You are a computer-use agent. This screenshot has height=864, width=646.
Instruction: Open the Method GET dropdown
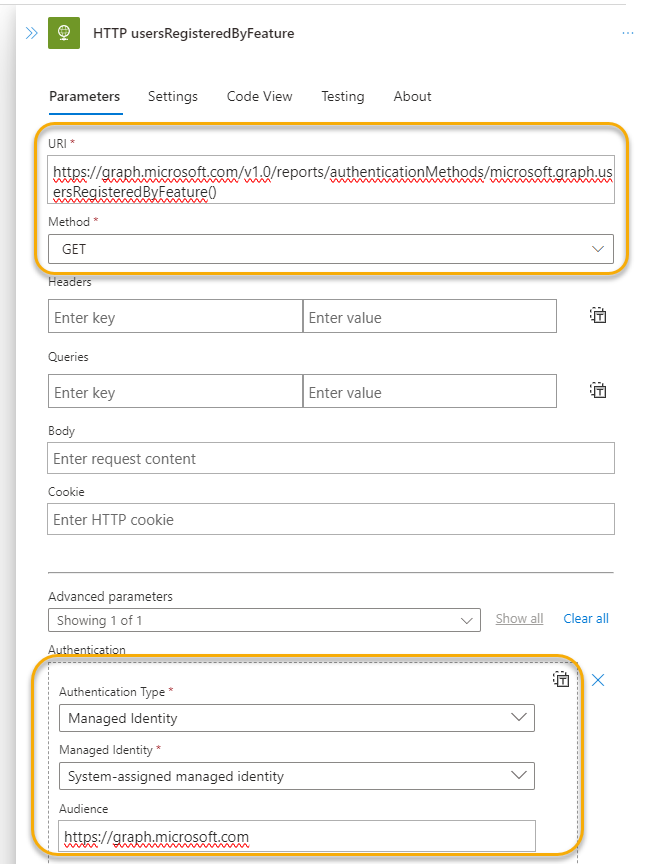click(x=331, y=249)
